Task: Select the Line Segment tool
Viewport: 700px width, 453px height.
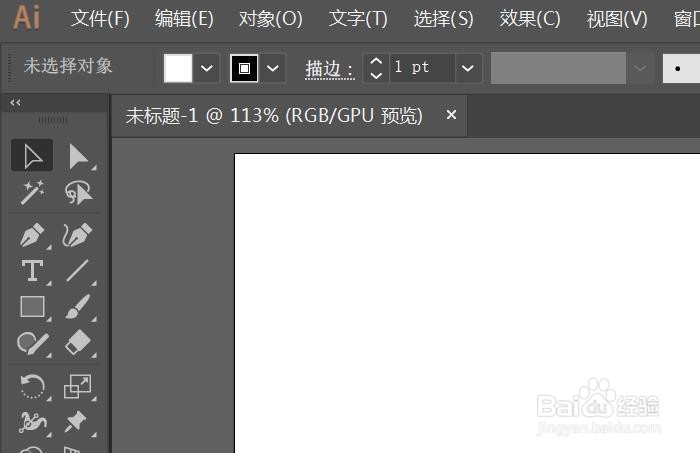Action: click(x=79, y=271)
